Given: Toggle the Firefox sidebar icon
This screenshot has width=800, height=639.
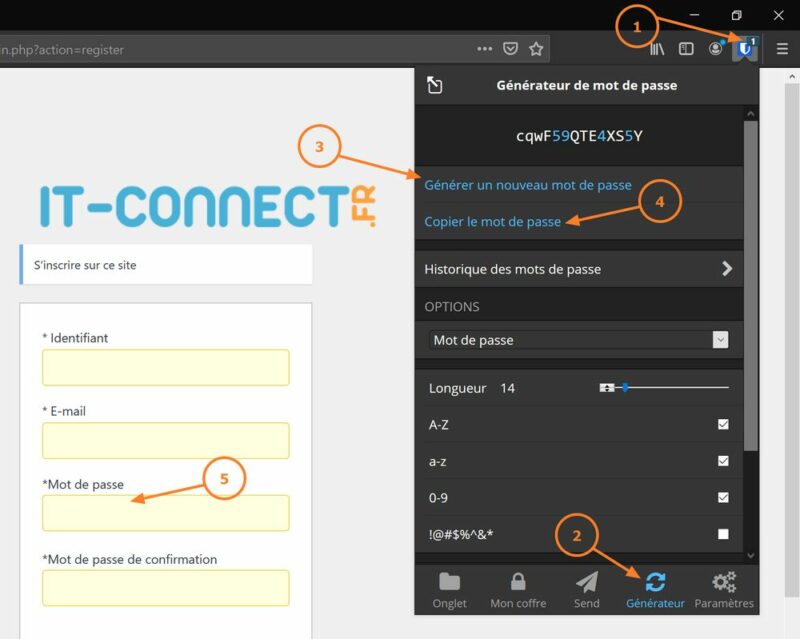Looking at the screenshot, I should [686, 49].
